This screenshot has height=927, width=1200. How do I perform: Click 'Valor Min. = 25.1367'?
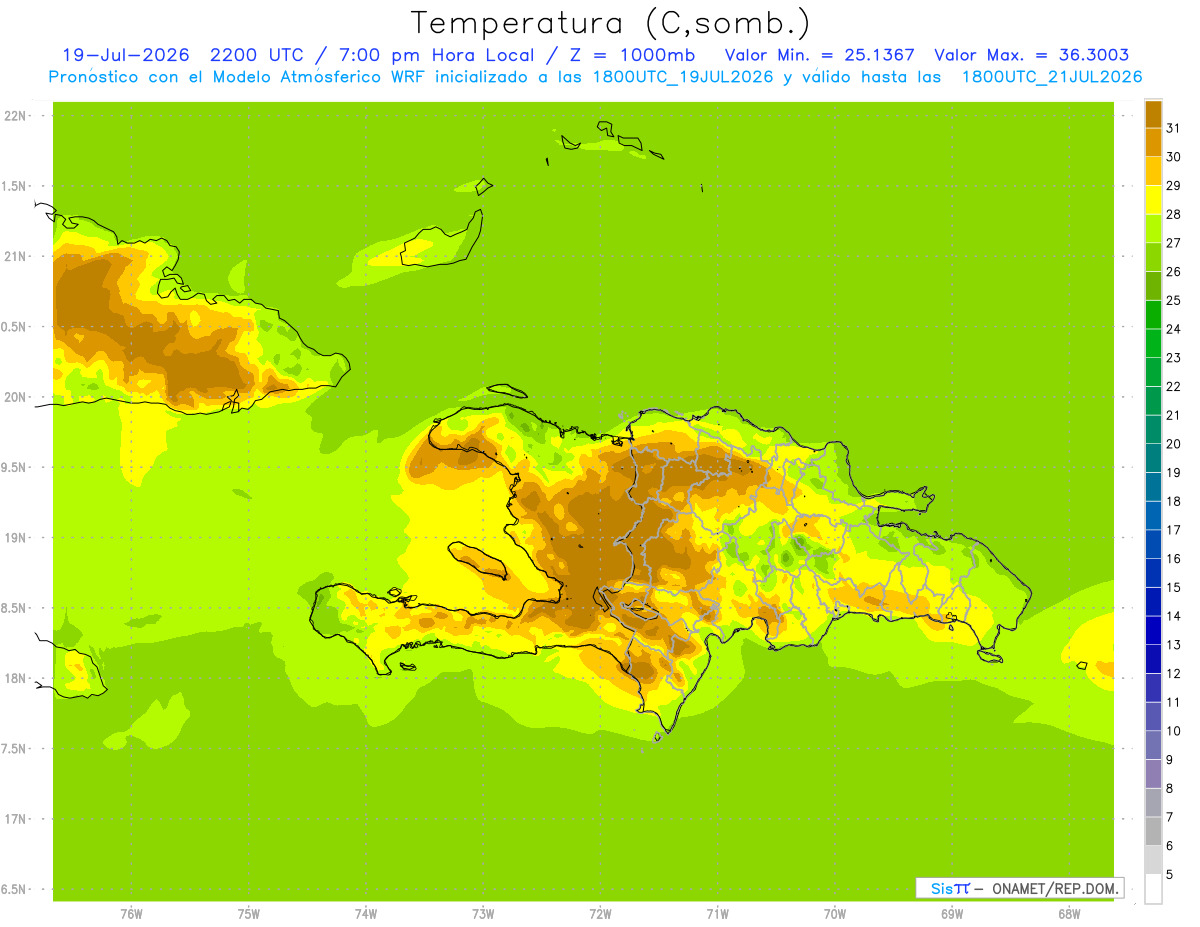(x=819, y=55)
